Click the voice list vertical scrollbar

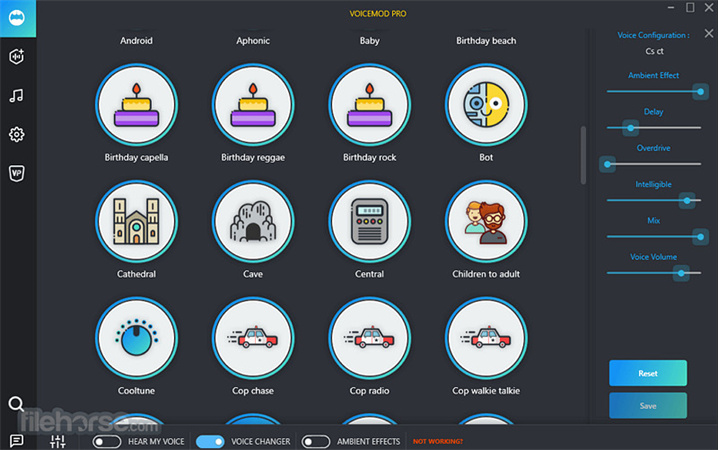coord(583,155)
